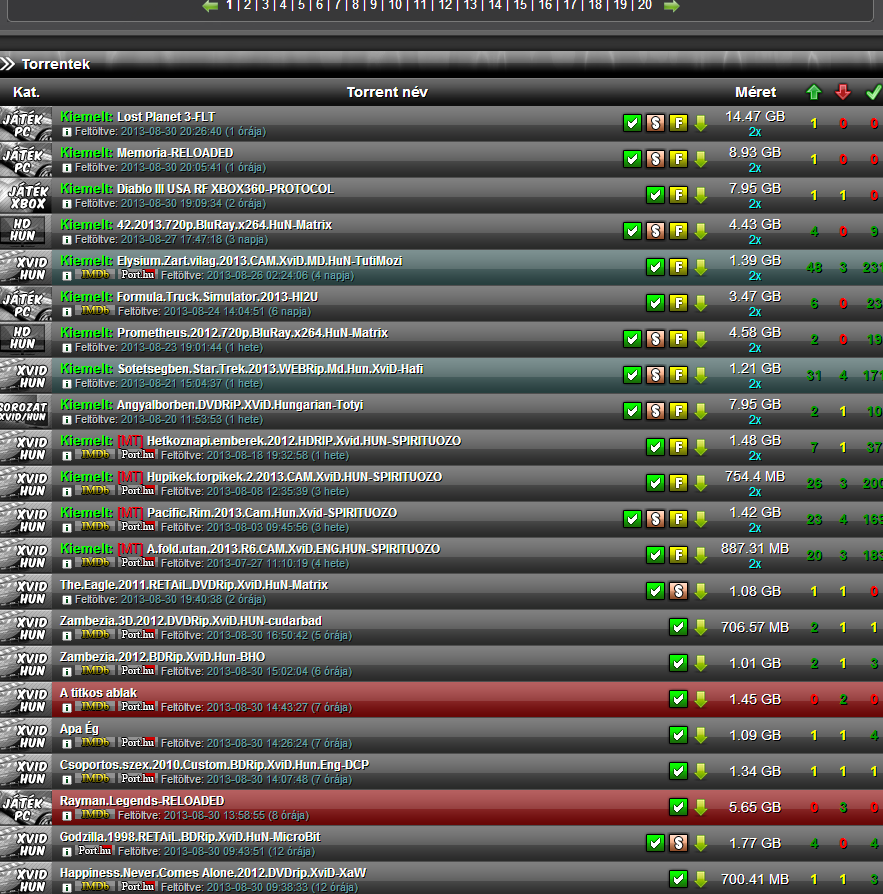This screenshot has width=883, height=894.
Task: Click the green checkmark in Apa Ég row
Action: [678, 735]
